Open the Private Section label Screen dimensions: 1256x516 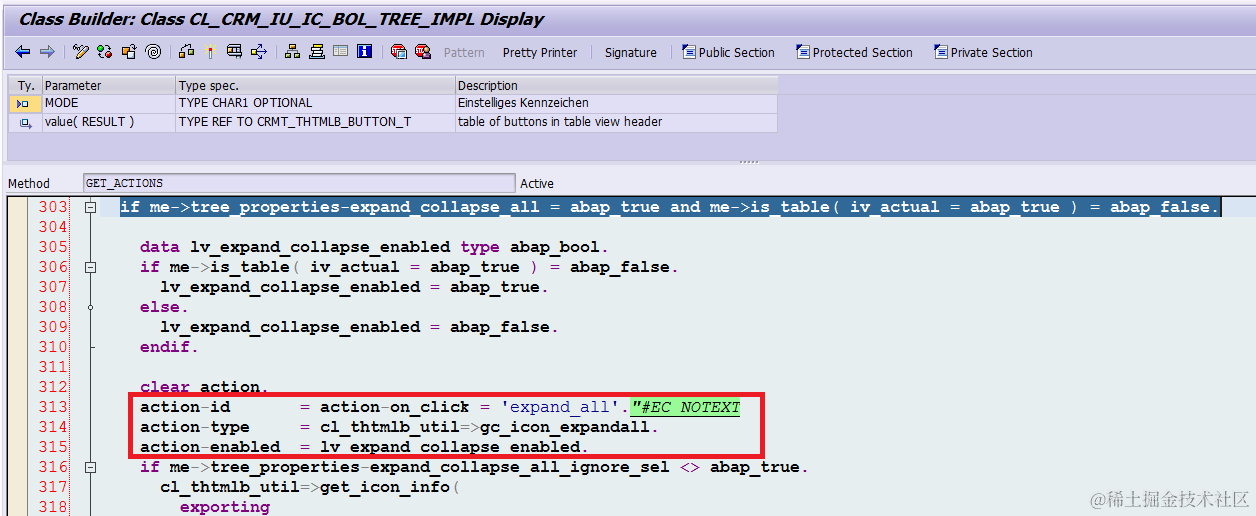992,53
